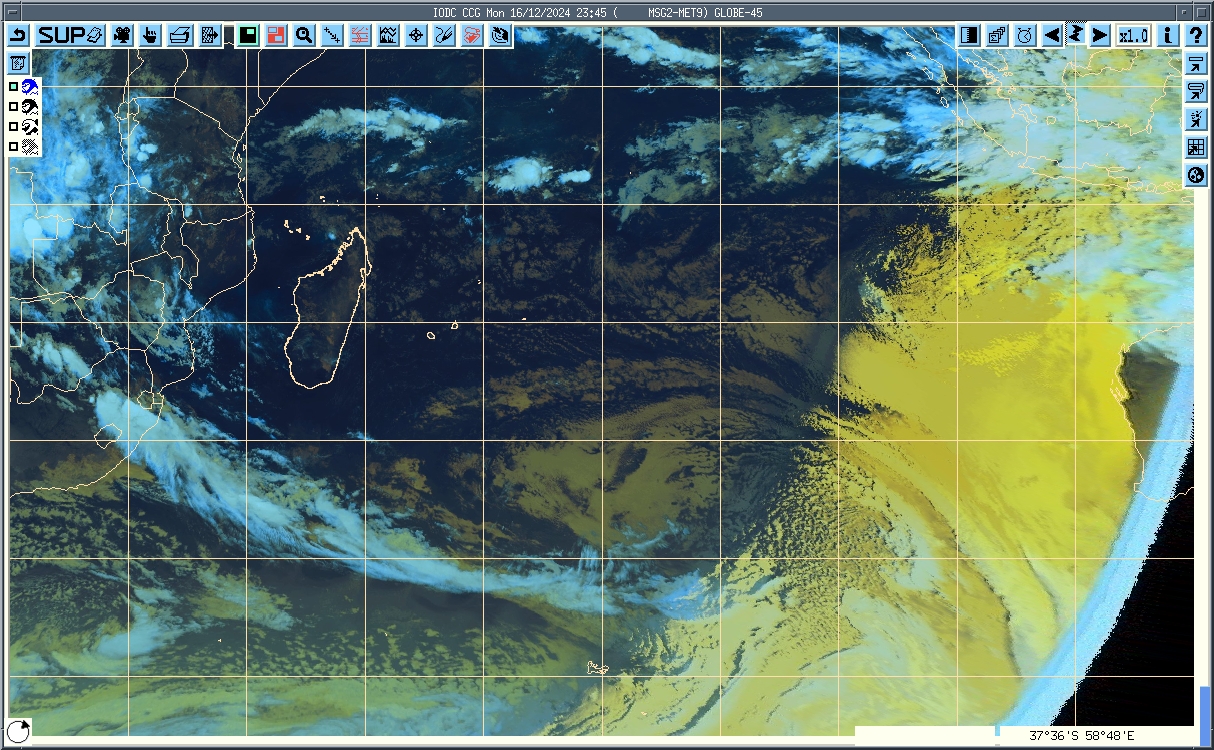Select the magnifying glass zoom tool
Screen dimensions: 1214x750
point(304,36)
